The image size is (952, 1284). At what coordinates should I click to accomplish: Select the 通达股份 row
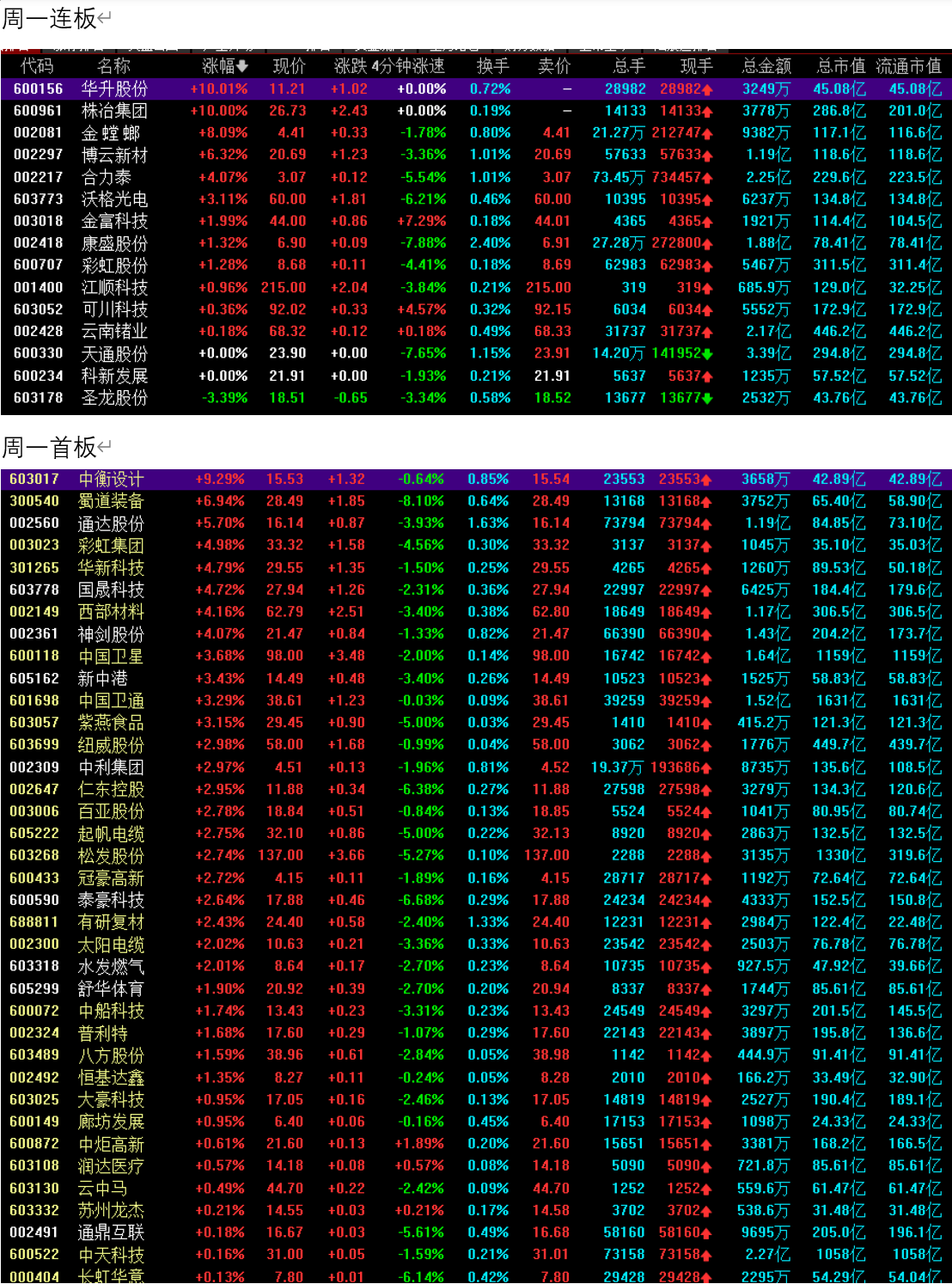coord(476,523)
